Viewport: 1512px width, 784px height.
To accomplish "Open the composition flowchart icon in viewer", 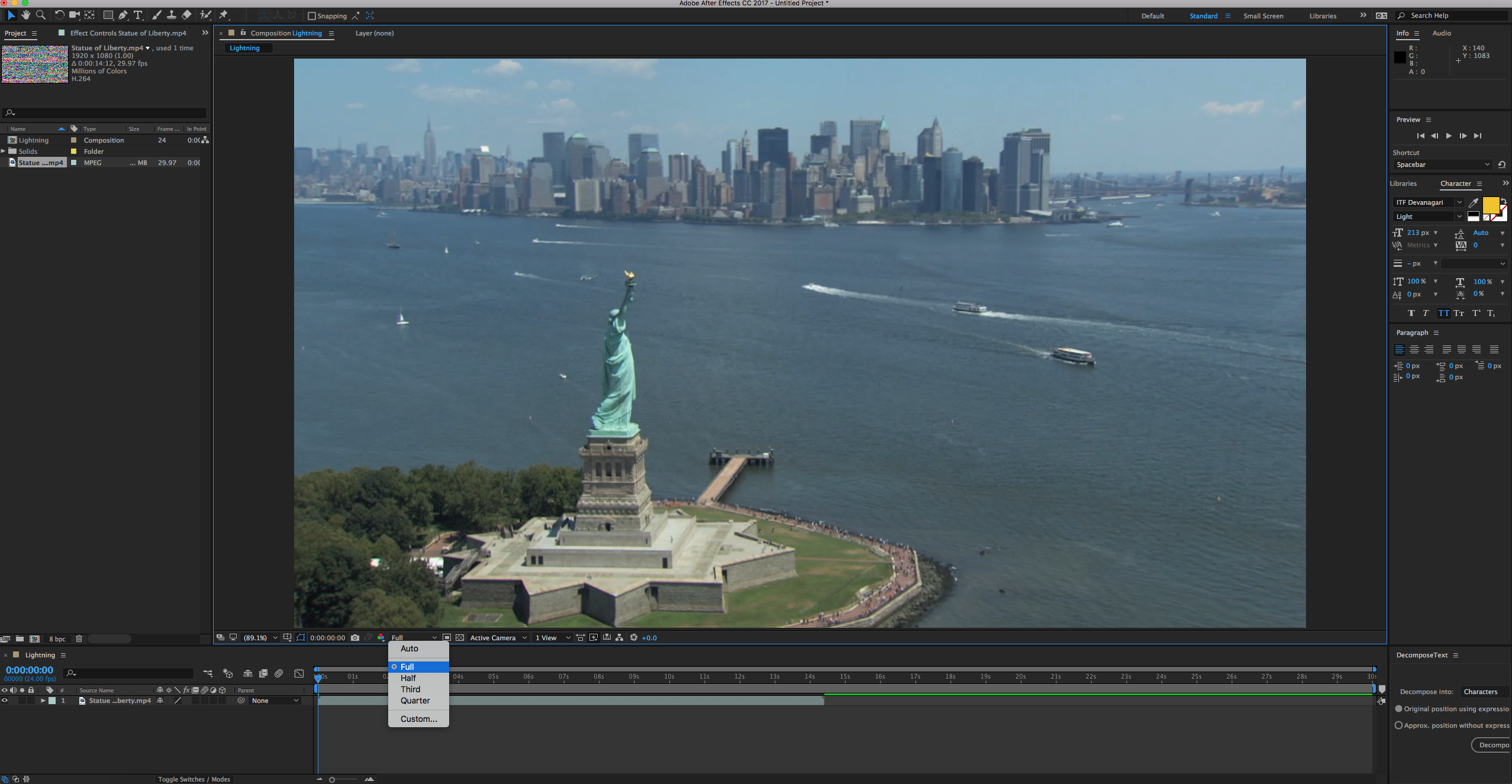I will click(x=620, y=638).
